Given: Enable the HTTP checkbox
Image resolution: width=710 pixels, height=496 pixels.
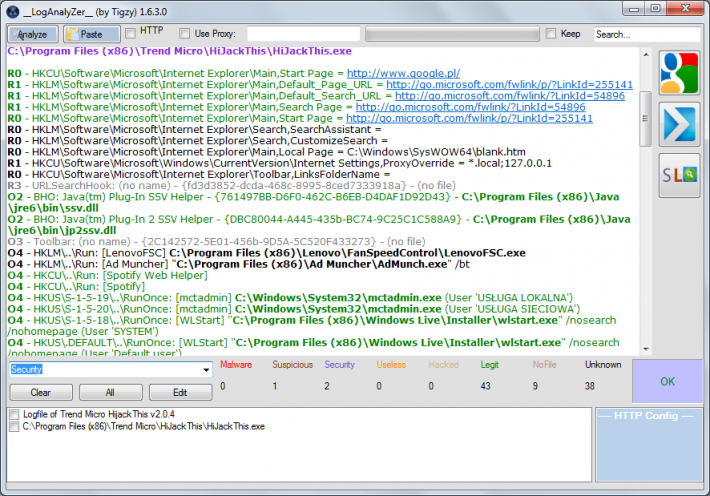Looking at the screenshot, I should click(130, 34).
